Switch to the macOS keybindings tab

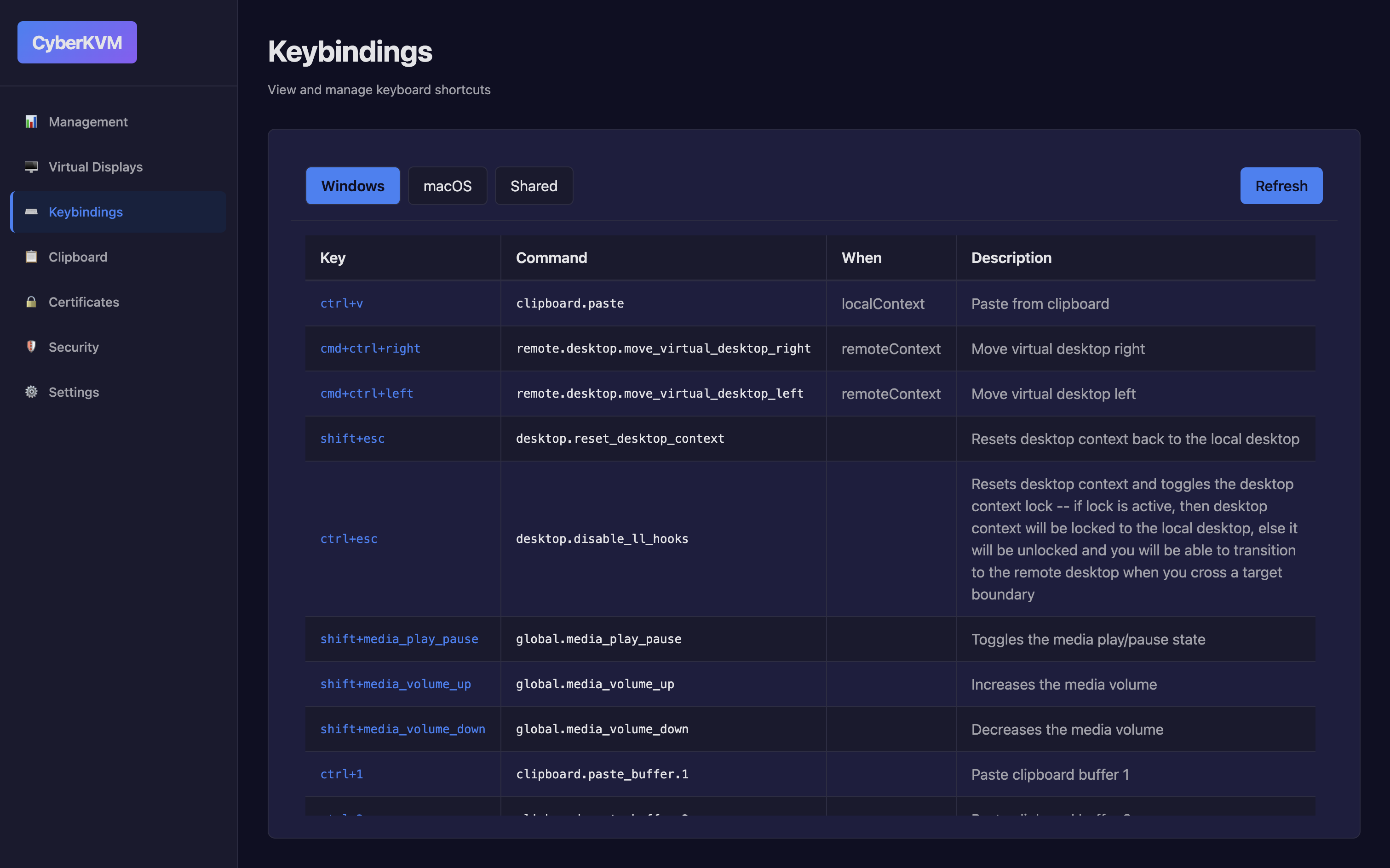pyautogui.click(x=448, y=185)
